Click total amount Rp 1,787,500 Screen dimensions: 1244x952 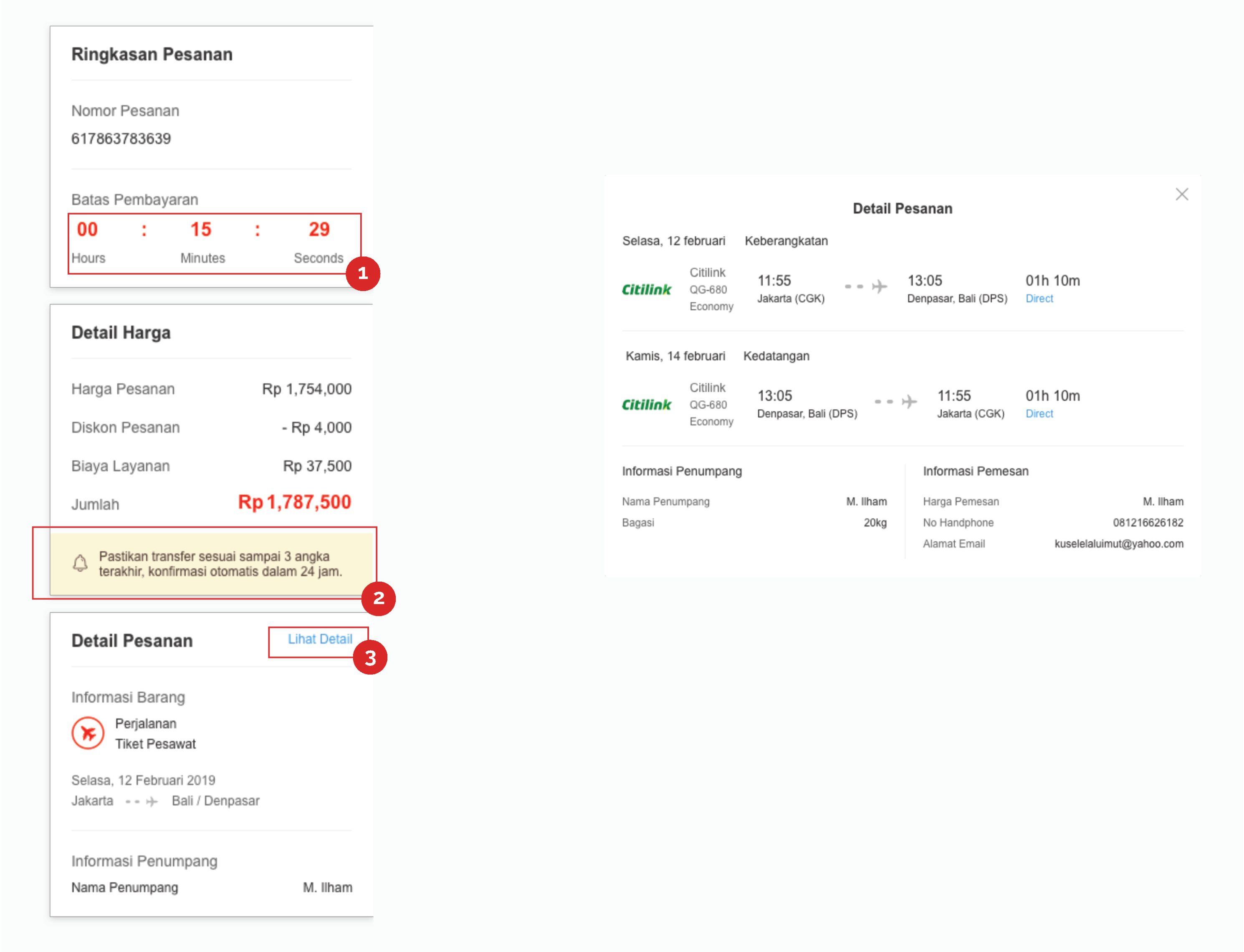(x=294, y=502)
